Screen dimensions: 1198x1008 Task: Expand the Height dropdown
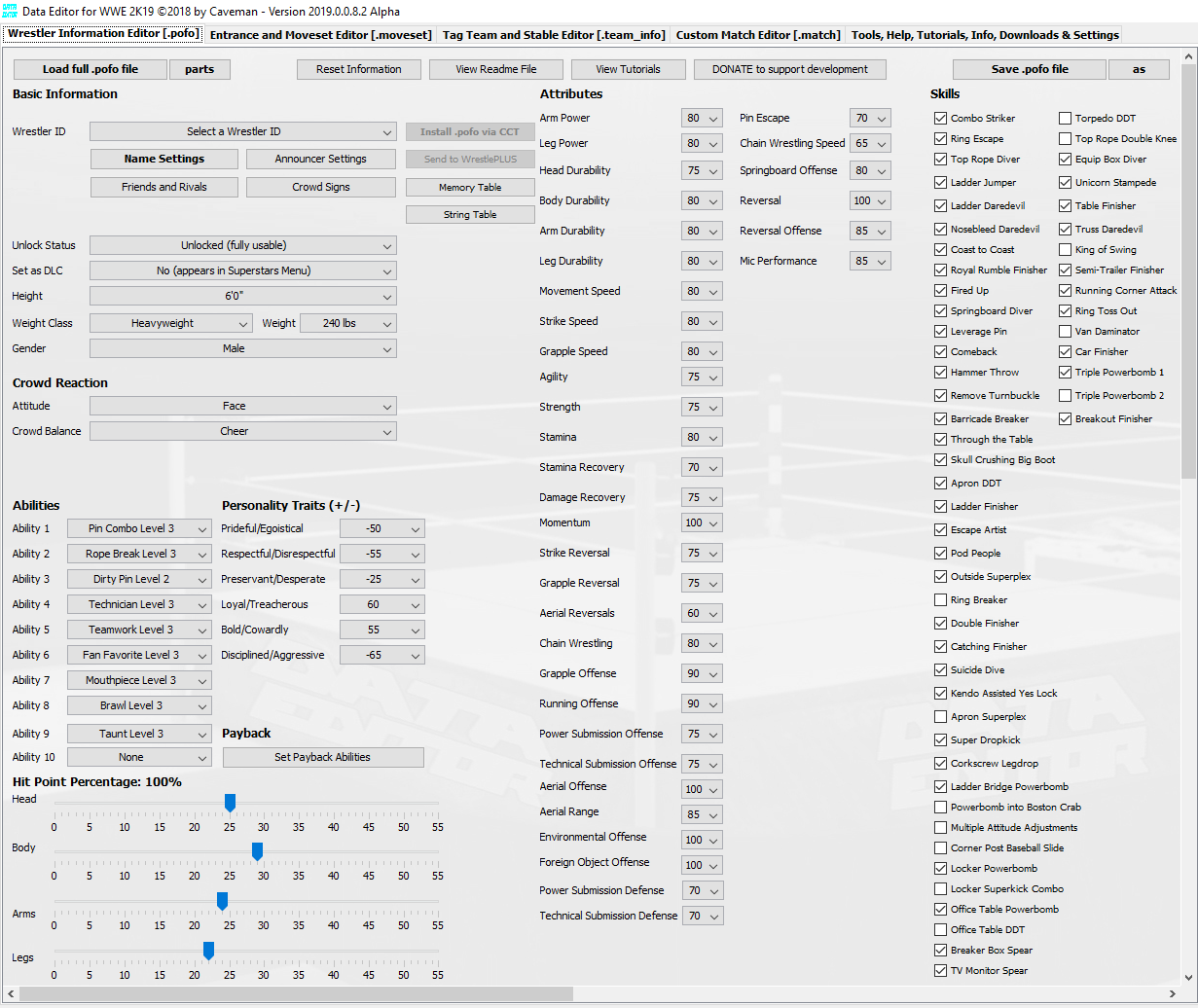click(x=243, y=297)
